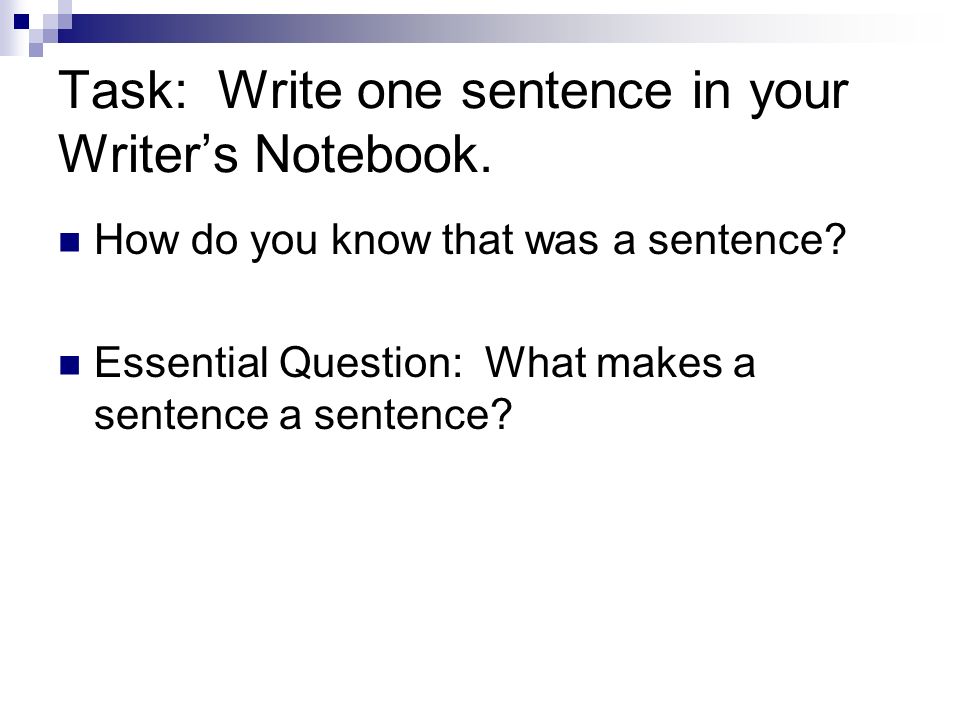The image size is (960, 720).
Task: Click the bullet square before "How do you know"
Action: pos(70,243)
